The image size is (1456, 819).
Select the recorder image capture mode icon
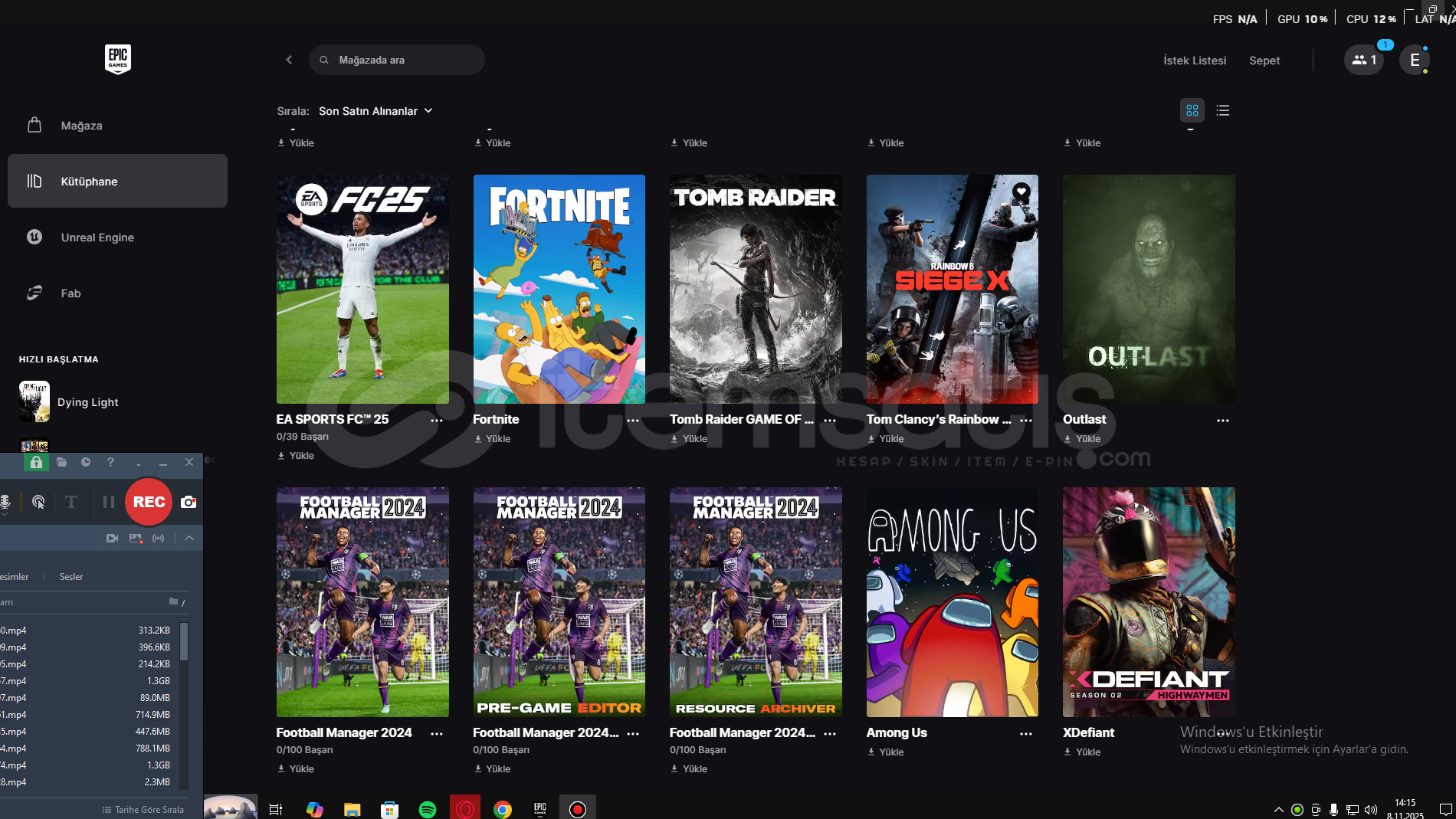[x=136, y=539]
